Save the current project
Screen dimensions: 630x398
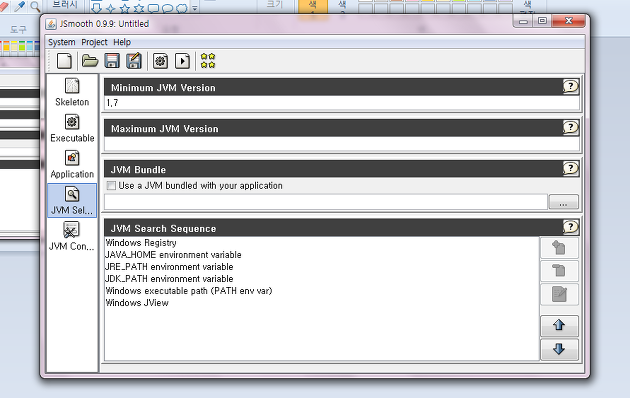click(x=112, y=61)
